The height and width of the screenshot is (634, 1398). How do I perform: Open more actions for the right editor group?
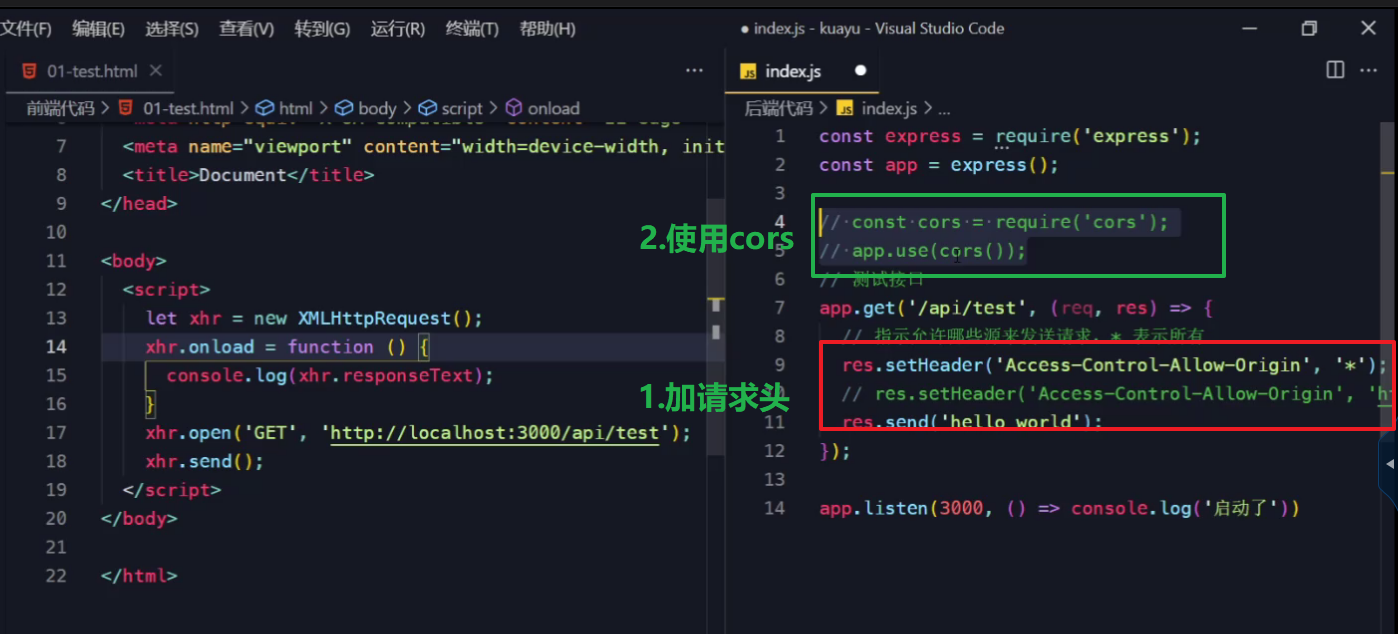tap(1367, 70)
